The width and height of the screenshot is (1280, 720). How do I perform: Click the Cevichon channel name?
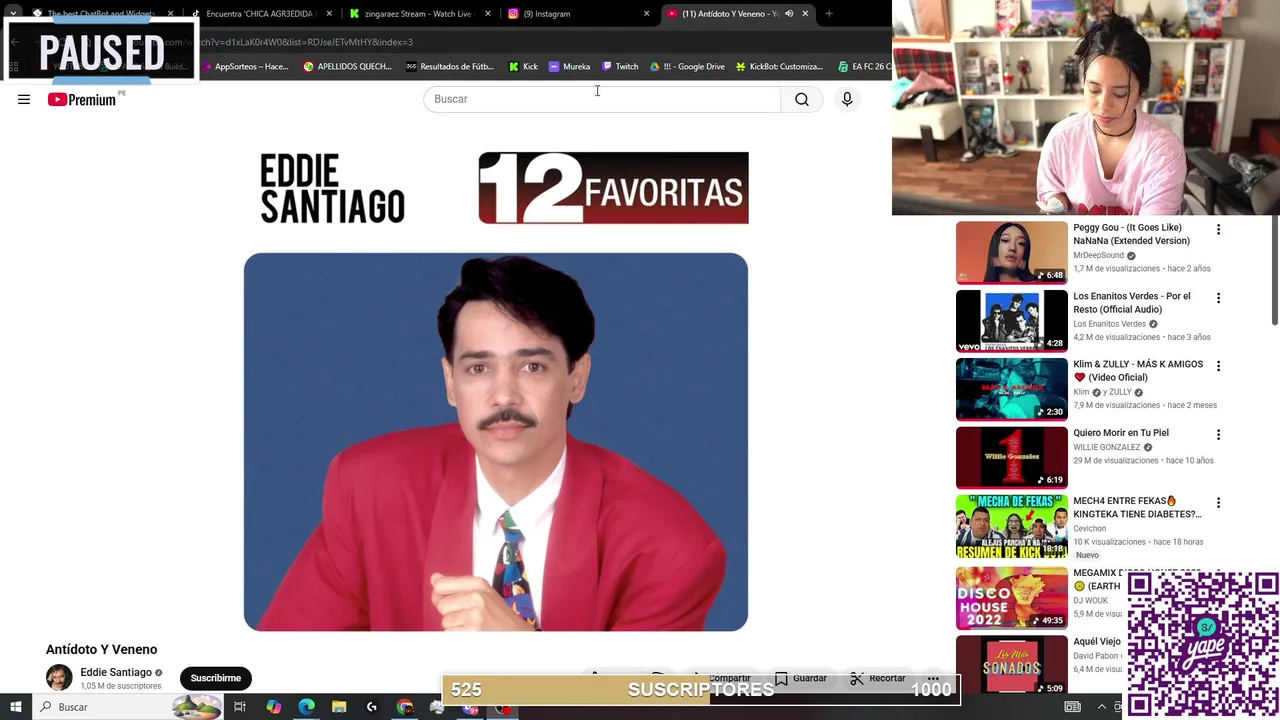(x=1089, y=528)
